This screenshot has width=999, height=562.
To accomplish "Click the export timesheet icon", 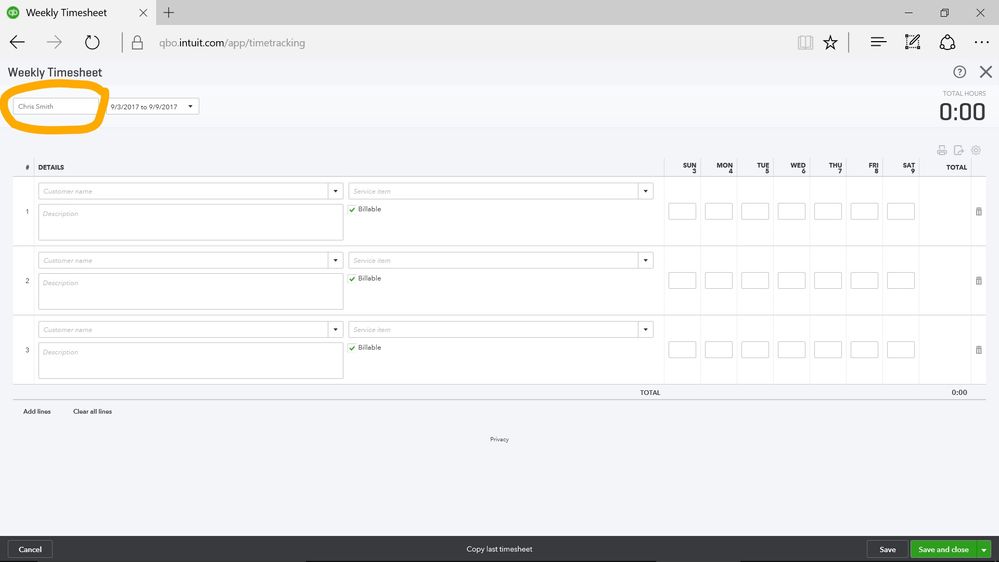I will pos(959,150).
